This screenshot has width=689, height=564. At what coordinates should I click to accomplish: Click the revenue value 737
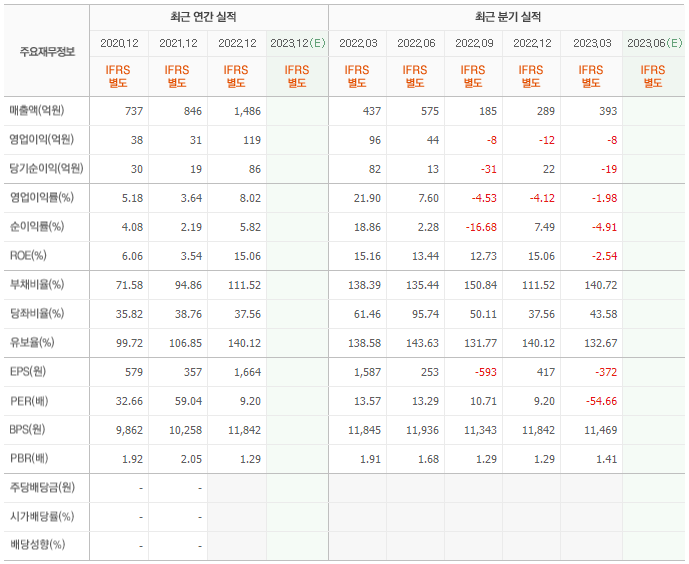click(134, 111)
